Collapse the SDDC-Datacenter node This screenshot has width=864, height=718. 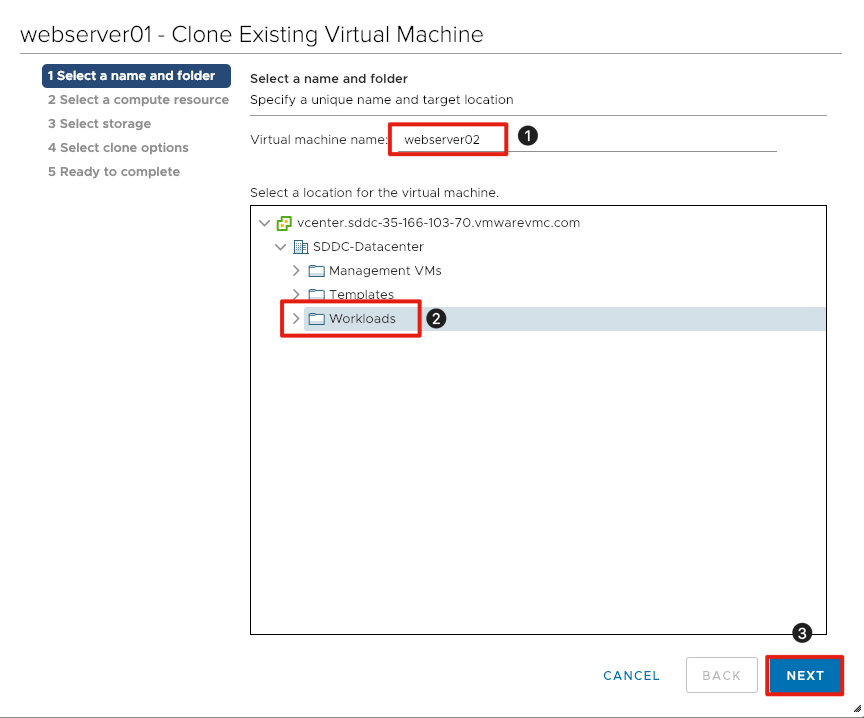[280, 246]
